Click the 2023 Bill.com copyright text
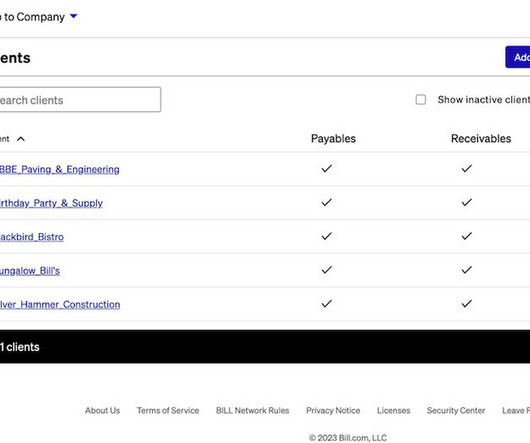 coord(348,438)
